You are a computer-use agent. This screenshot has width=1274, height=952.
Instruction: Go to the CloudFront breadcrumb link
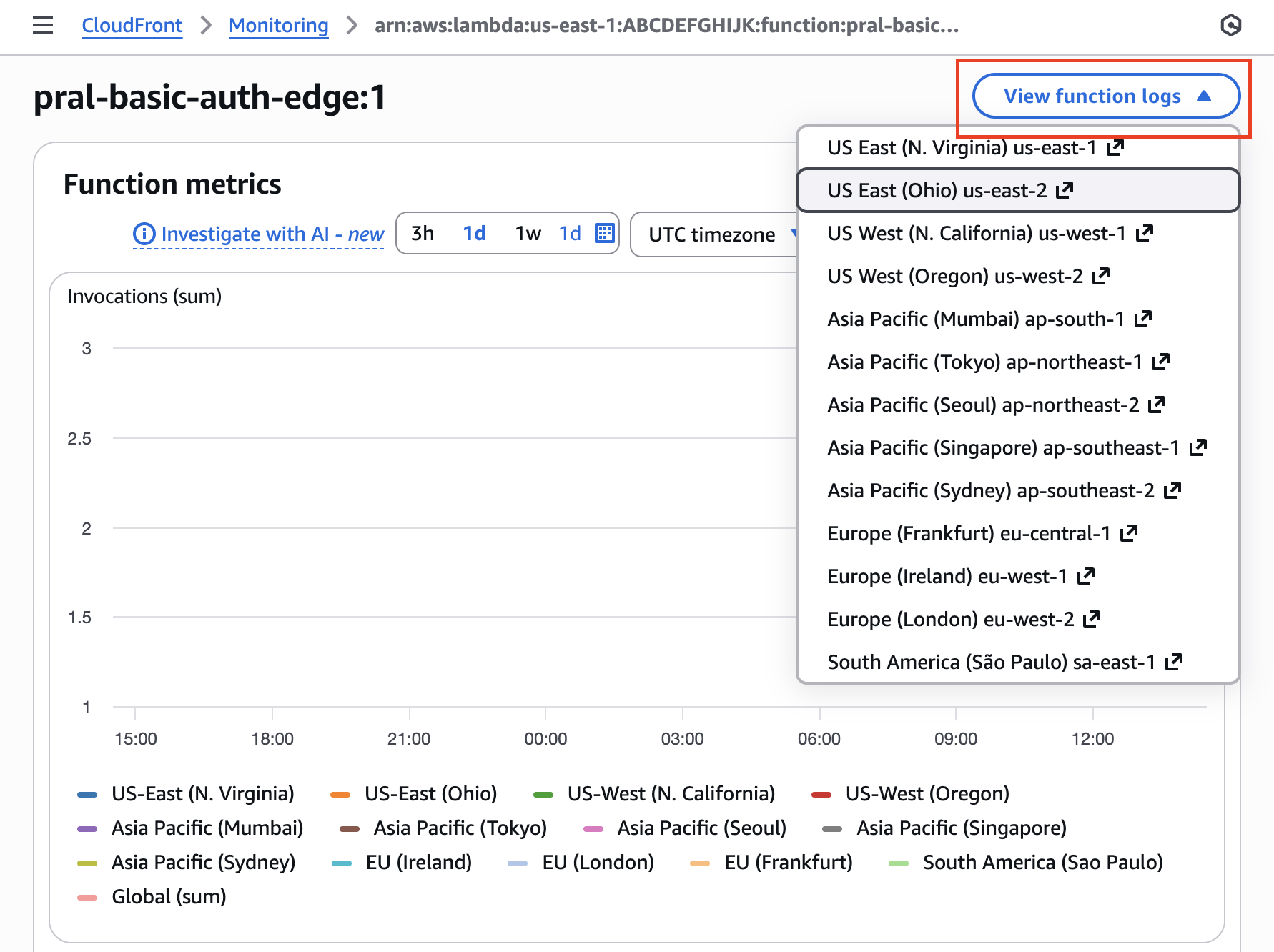(x=132, y=26)
